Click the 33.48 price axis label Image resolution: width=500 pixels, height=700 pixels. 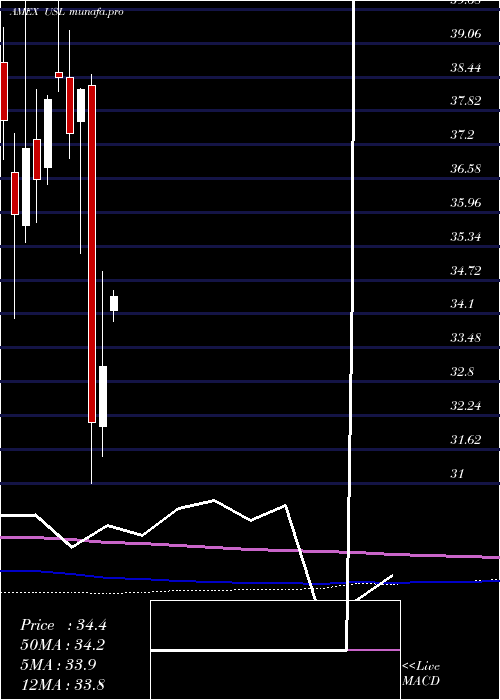[466, 338]
